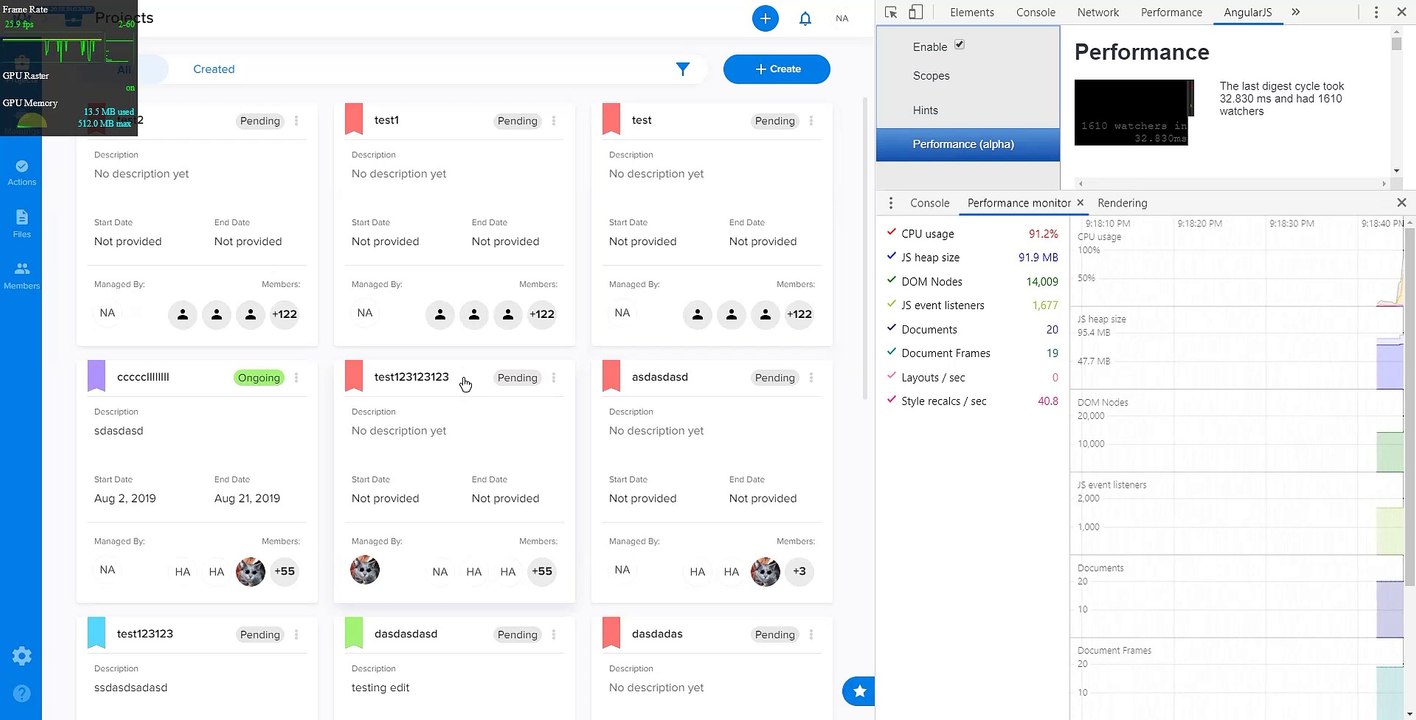The width and height of the screenshot is (1416, 720).
Task: Select the AngularJS tab
Action: 1248,12
